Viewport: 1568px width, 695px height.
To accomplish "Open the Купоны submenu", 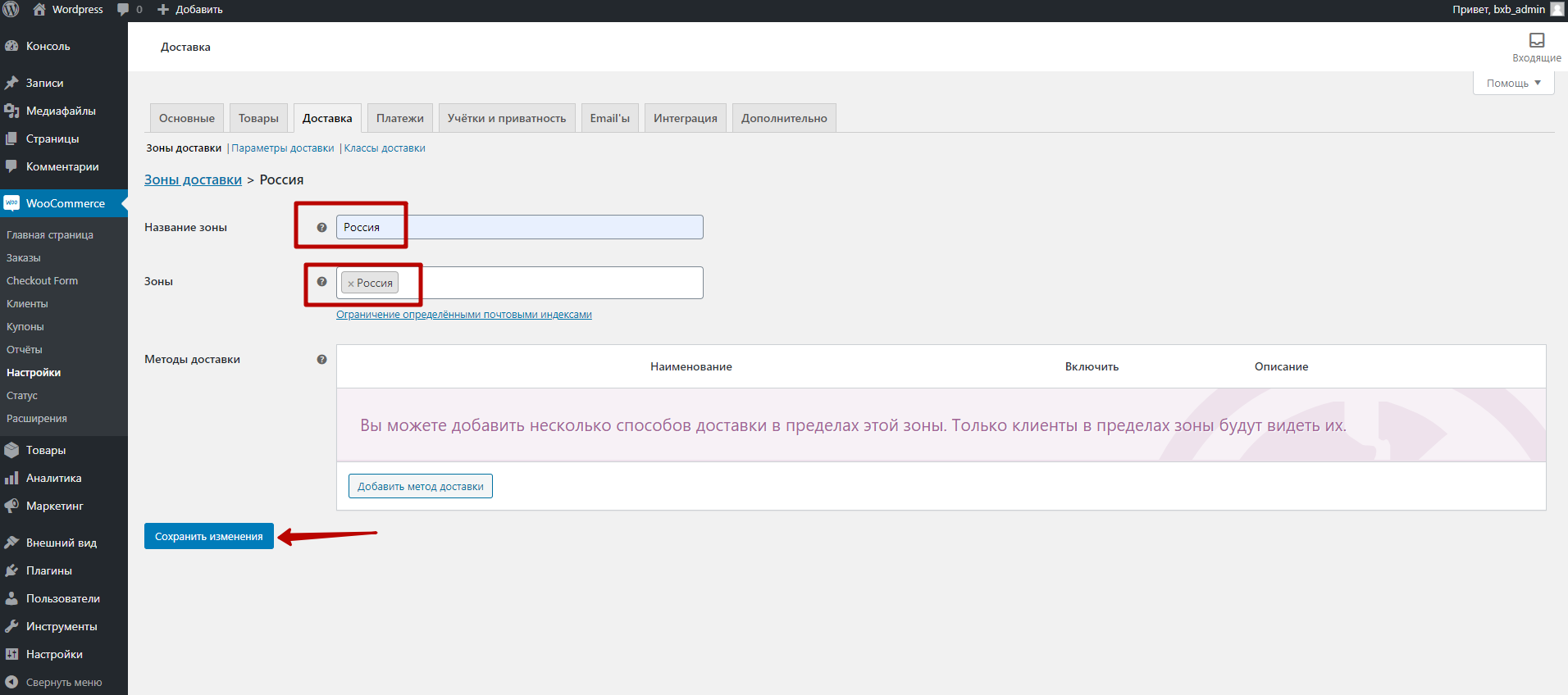I will tap(25, 326).
